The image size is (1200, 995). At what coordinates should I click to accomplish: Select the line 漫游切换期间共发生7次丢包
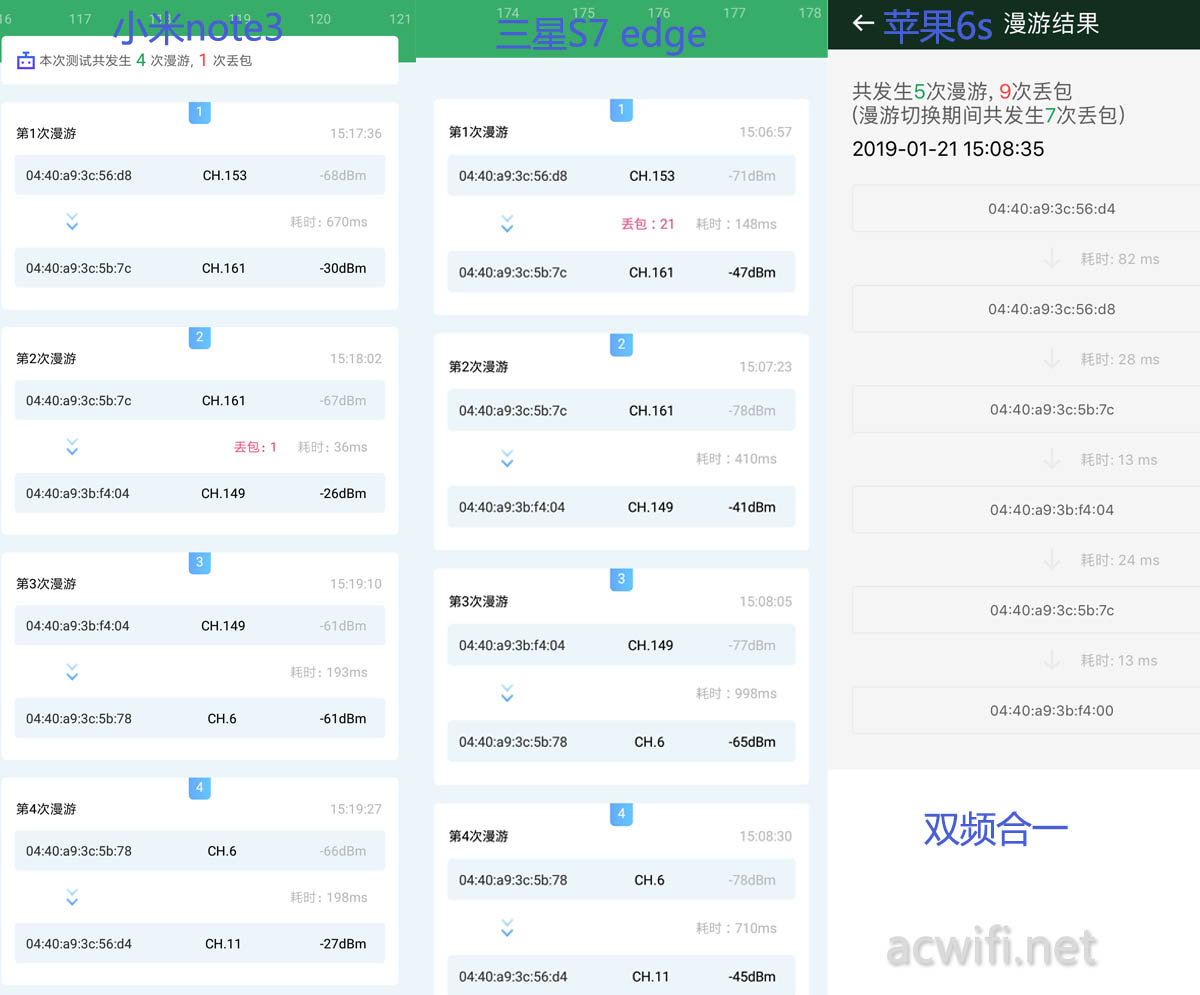989,115
